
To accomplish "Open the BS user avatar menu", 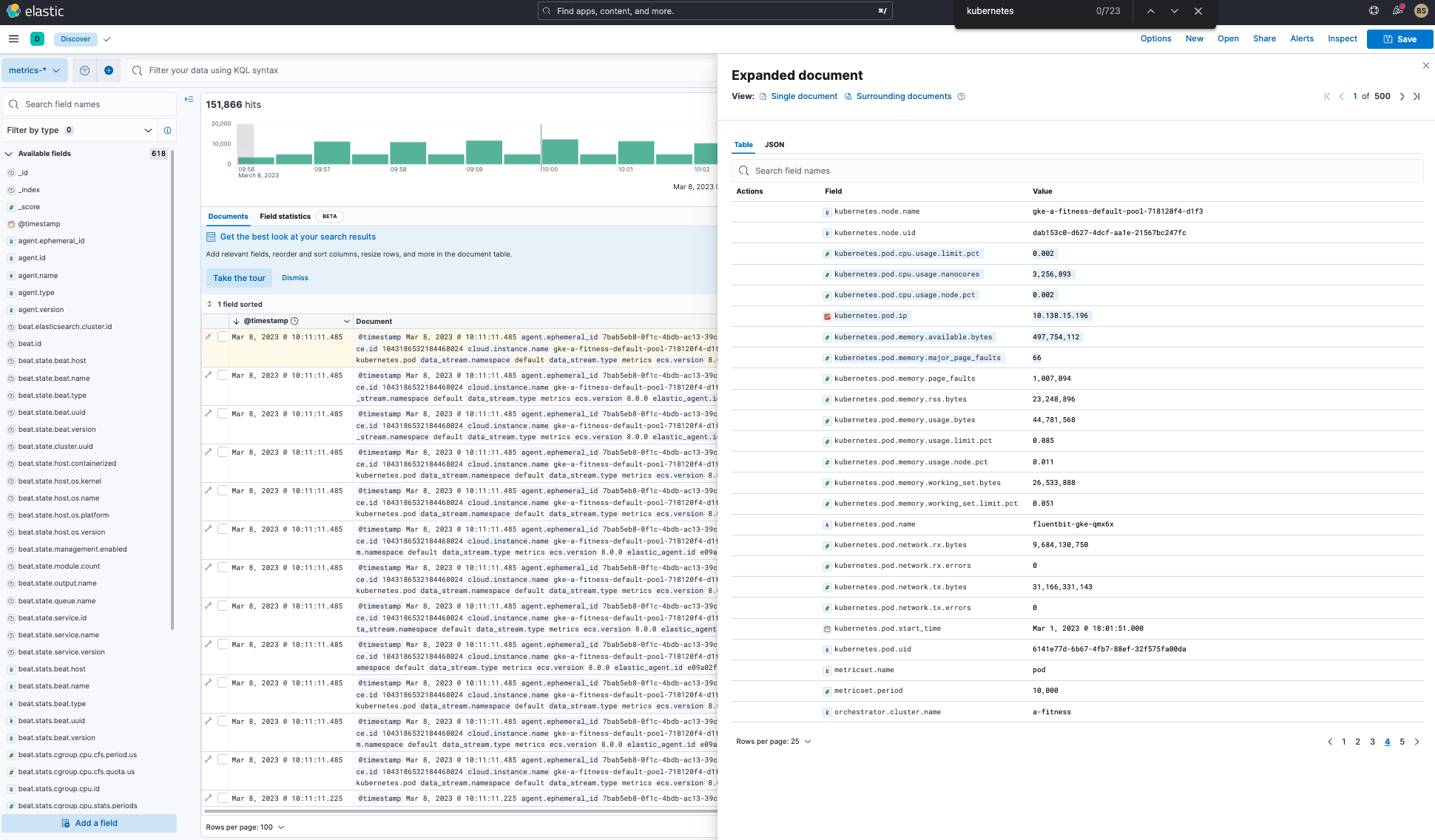I will tap(1421, 10).
